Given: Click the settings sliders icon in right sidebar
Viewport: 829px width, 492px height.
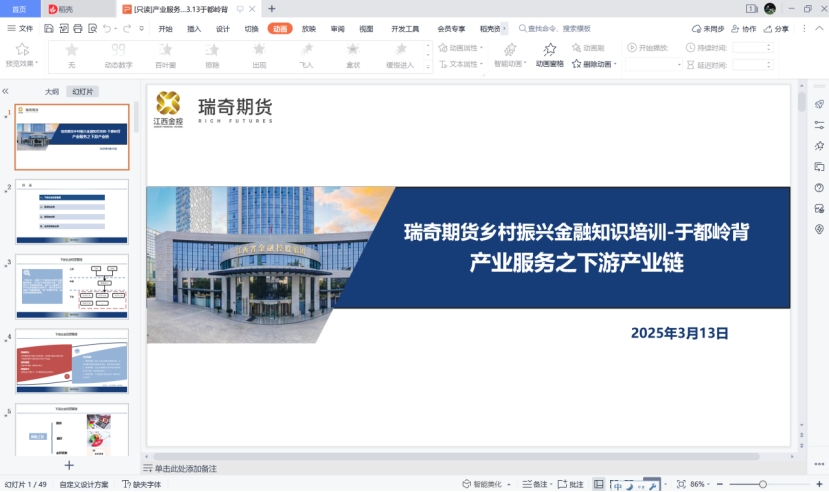Looking at the screenshot, I should [x=819, y=125].
